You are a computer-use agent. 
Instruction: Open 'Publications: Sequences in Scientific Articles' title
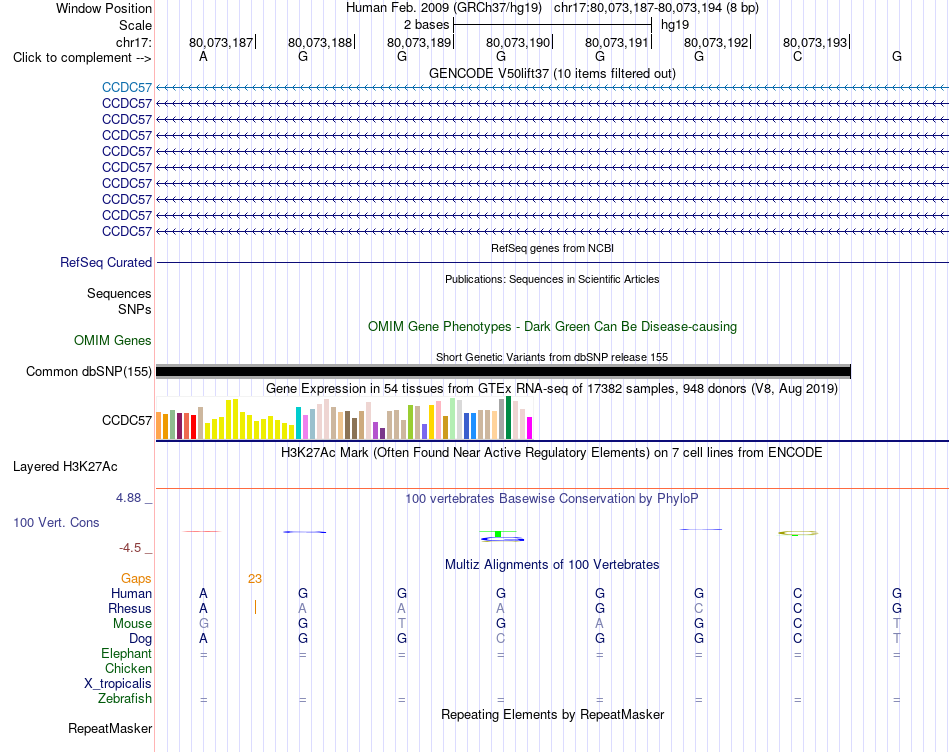click(x=552, y=279)
